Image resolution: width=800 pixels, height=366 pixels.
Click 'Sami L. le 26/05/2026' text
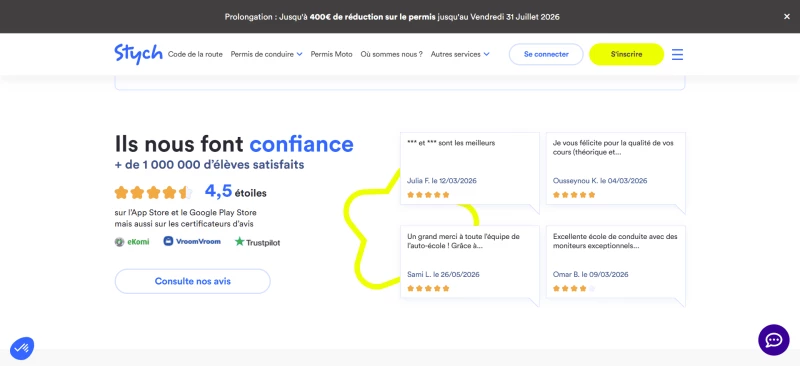pos(443,275)
